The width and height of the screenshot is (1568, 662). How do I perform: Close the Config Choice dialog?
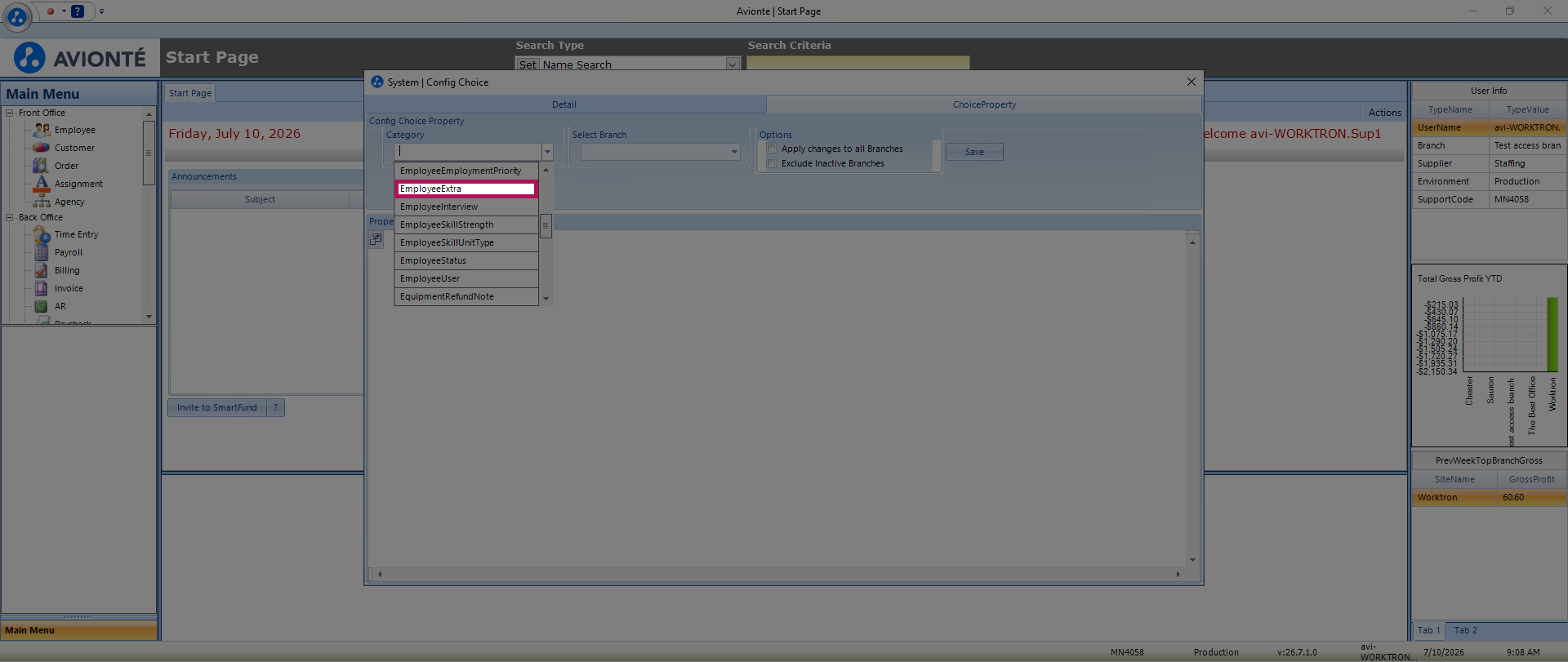tap(1192, 82)
